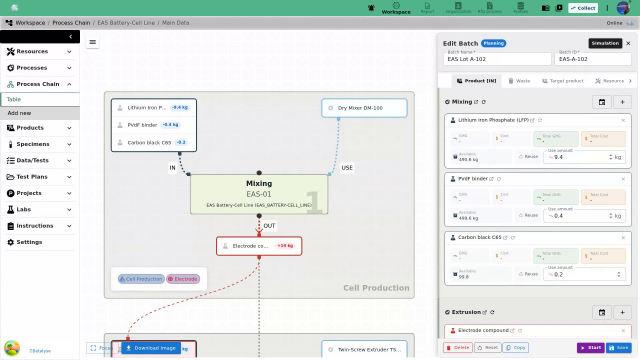Adjust the Carbon black C65 amount stepper
This screenshot has width=640, height=360.
[618, 275]
